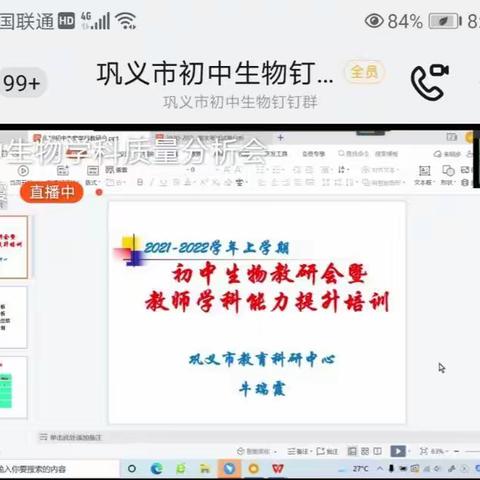The height and width of the screenshot is (480, 480).
Task: Insert a text box (文本框)
Action: pyautogui.click(x=424, y=175)
